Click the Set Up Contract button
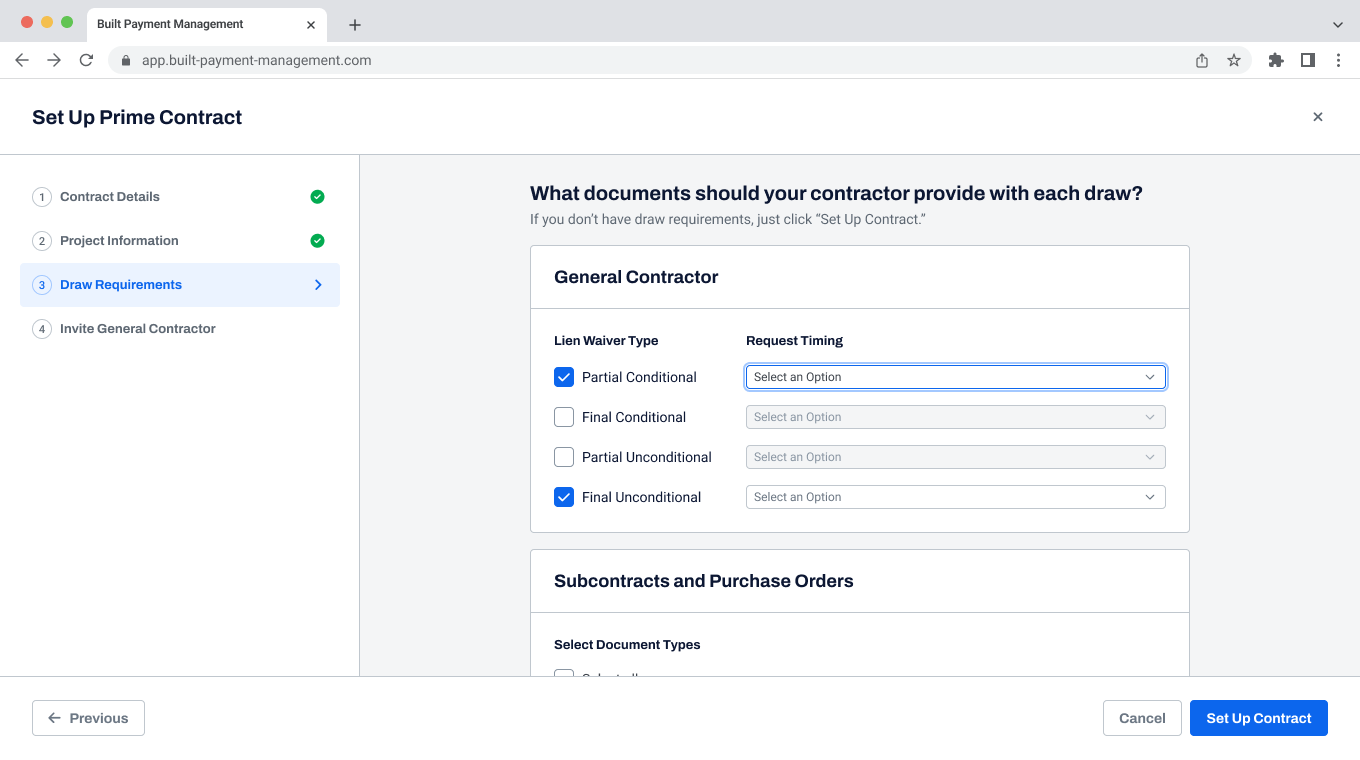 [1258, 717]
